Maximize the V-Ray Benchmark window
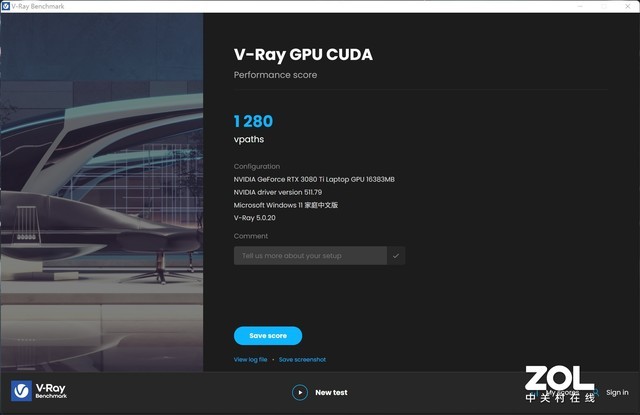 604,7
